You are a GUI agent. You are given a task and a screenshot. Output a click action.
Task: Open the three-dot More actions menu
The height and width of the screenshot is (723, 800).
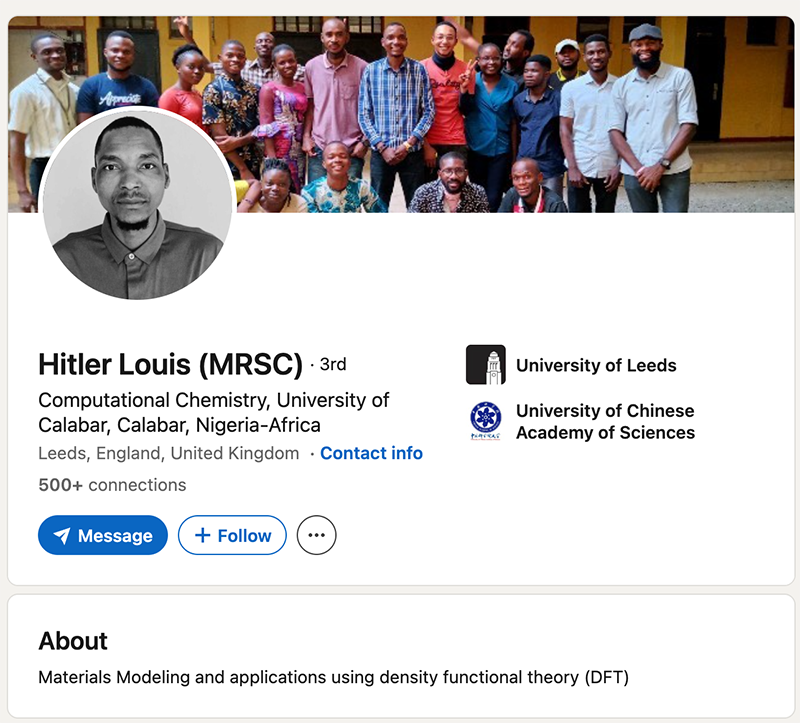tap(317, 536)
